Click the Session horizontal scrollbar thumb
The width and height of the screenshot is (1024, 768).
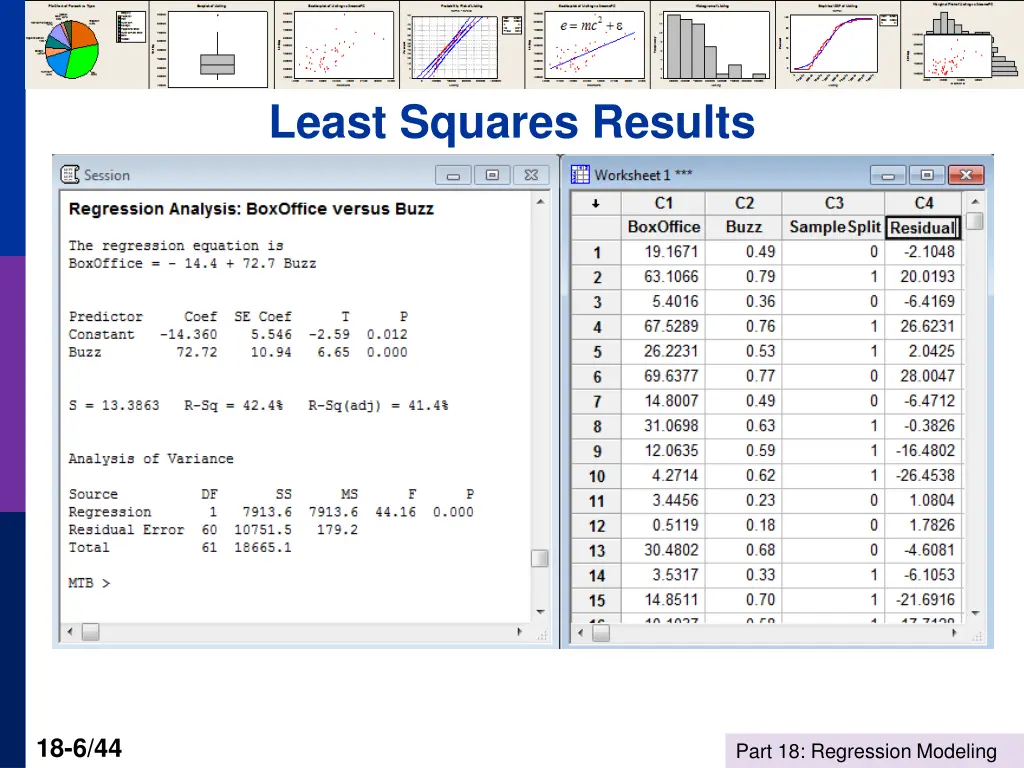tap(91, 632)
